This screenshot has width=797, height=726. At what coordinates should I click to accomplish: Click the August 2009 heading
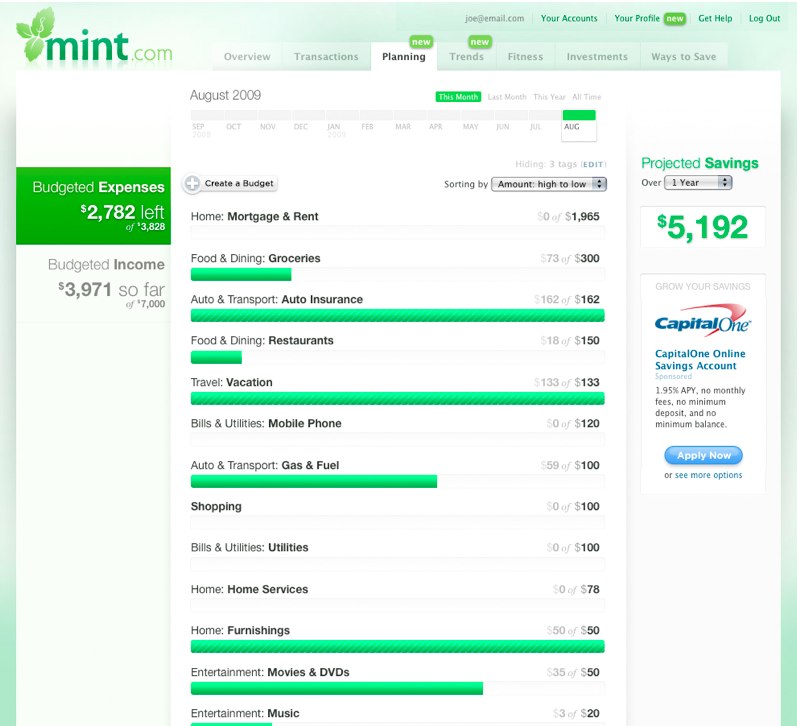tap(225, 95)
